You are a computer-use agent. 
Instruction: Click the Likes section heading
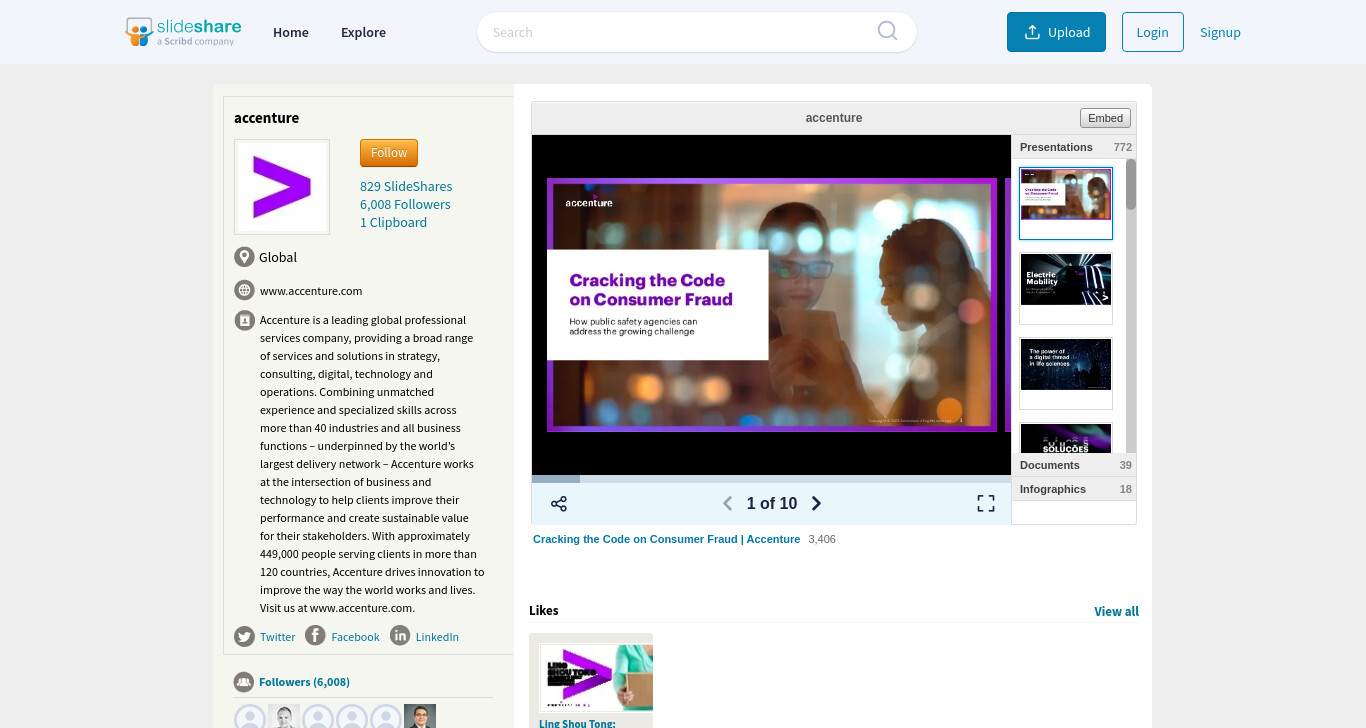(x=544, y=610)
